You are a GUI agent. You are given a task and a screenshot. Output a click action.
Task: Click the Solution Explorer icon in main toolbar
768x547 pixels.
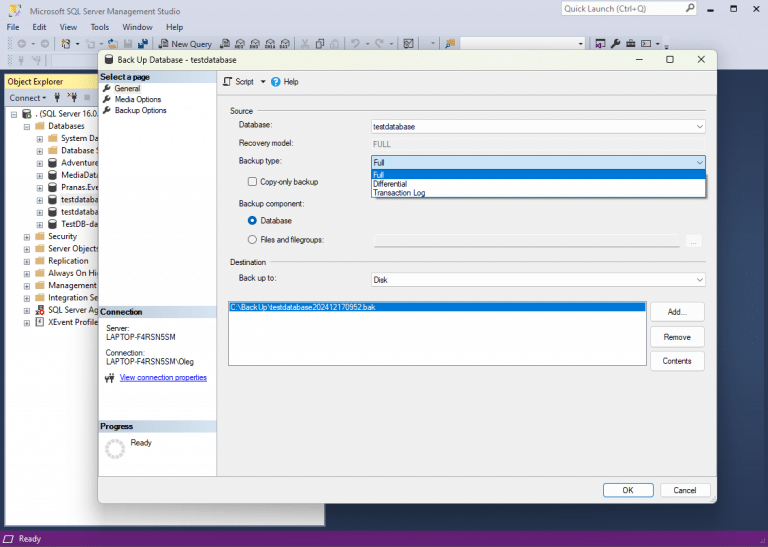pyautogui.click(x=600, y=44)
